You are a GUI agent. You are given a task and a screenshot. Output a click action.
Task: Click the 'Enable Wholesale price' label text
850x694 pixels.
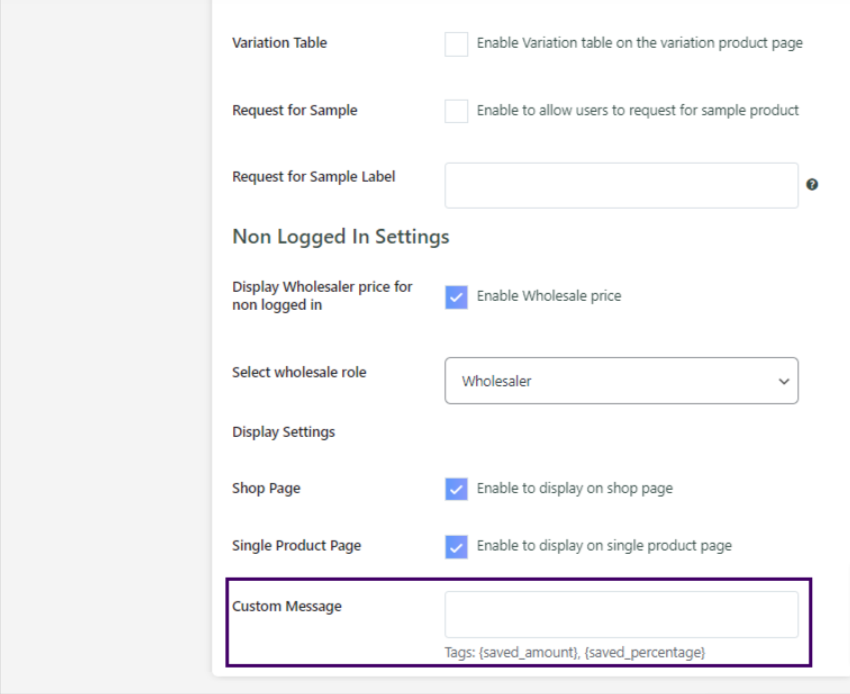pyautogui.click(x=549, y=296)
